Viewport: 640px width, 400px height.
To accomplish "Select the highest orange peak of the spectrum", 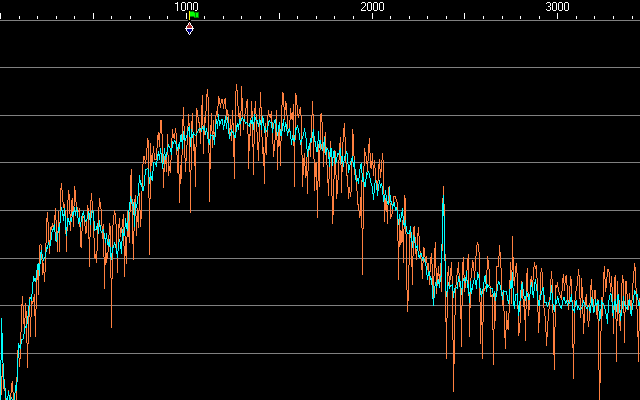I will click(x=237, y=88).
